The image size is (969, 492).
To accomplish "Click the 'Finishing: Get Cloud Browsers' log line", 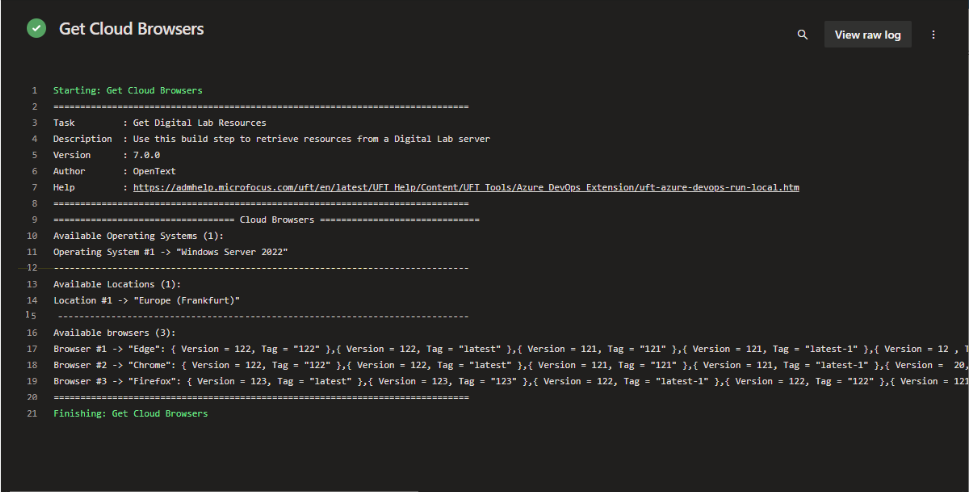I will (x=130, y=414).
